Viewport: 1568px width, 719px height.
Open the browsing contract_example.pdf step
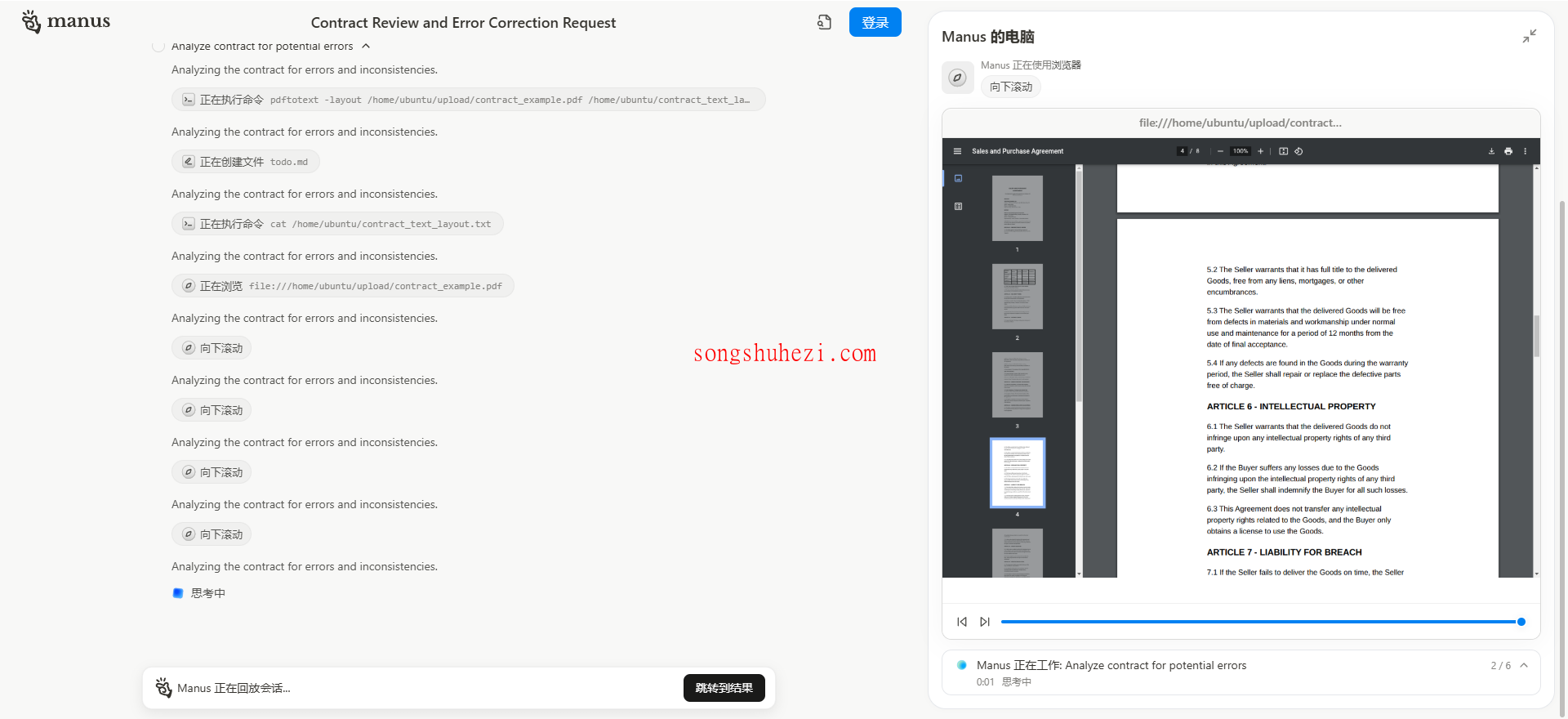coord(342,286)
